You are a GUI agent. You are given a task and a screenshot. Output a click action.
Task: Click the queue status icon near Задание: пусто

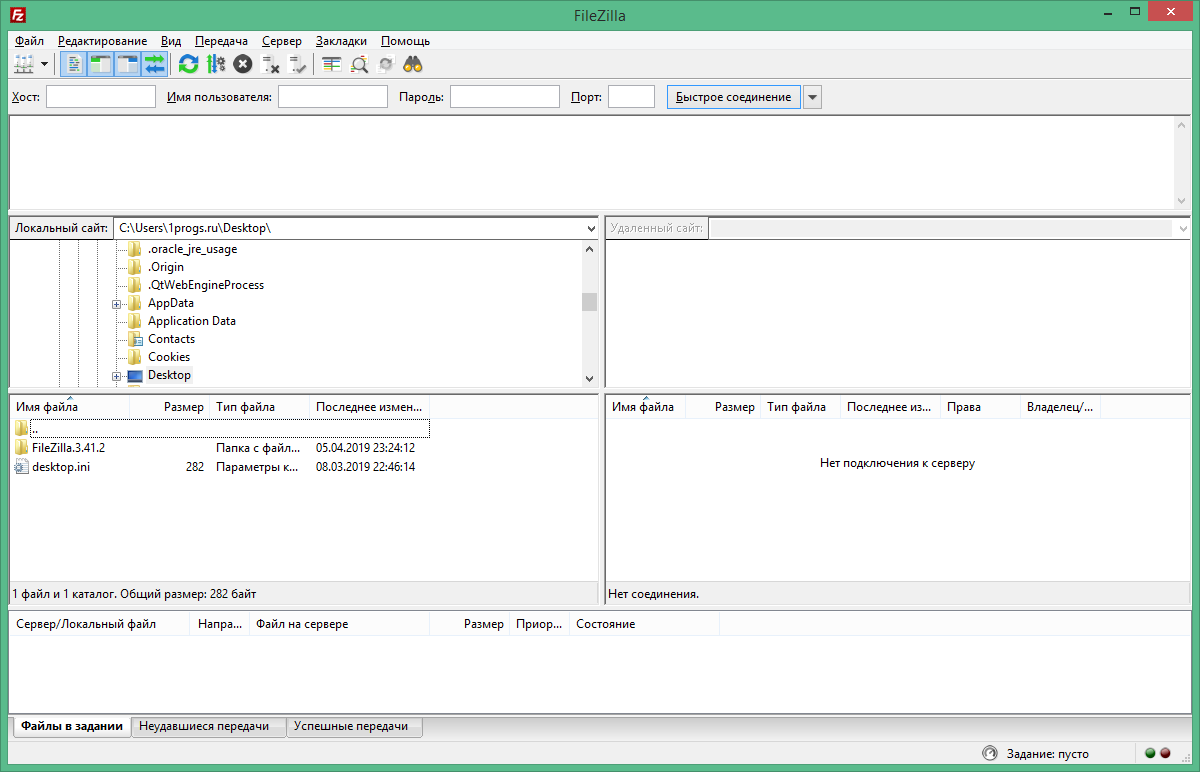click(990, 753)
